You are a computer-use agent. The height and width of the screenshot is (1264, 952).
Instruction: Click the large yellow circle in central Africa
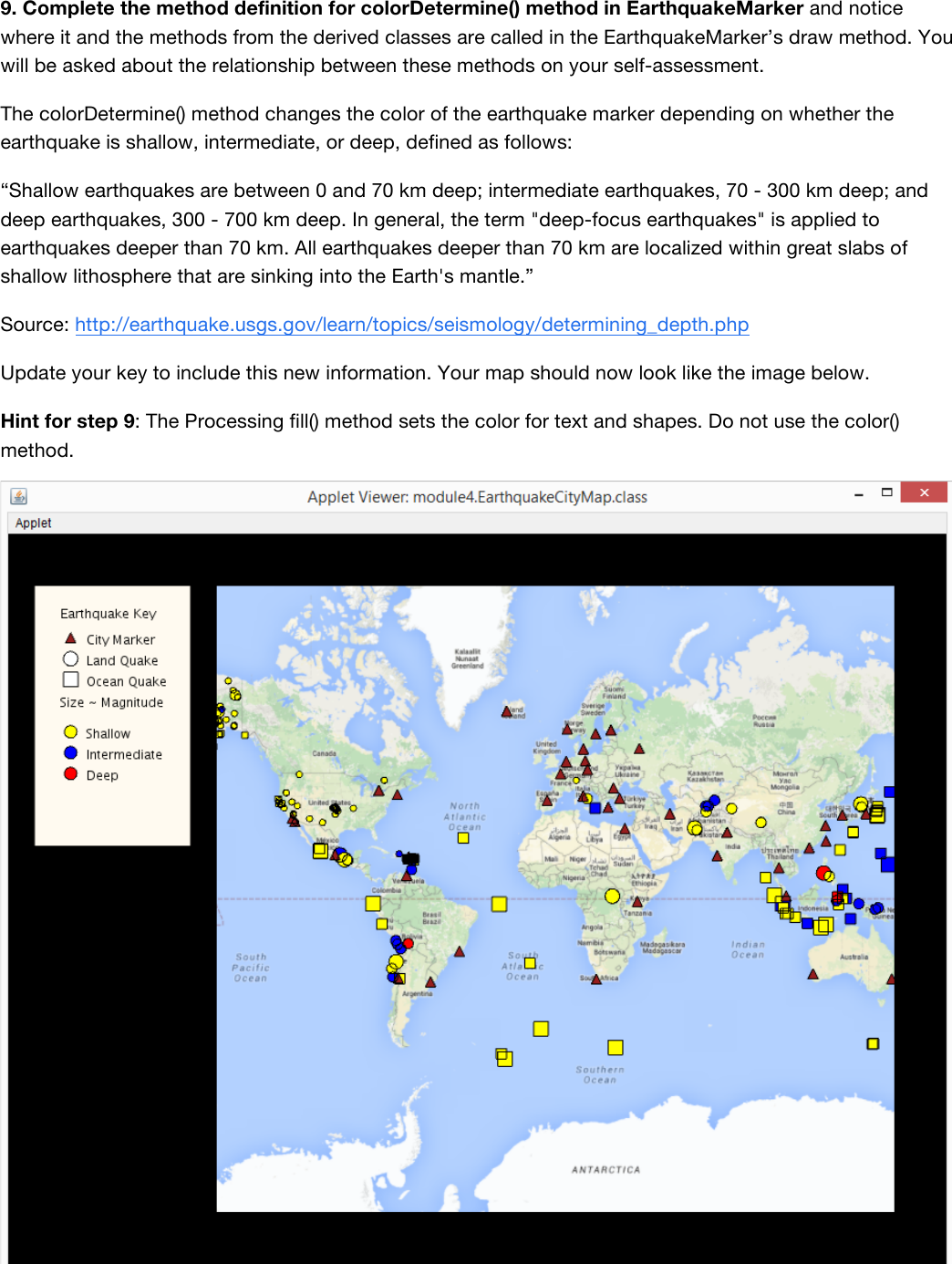613,896
